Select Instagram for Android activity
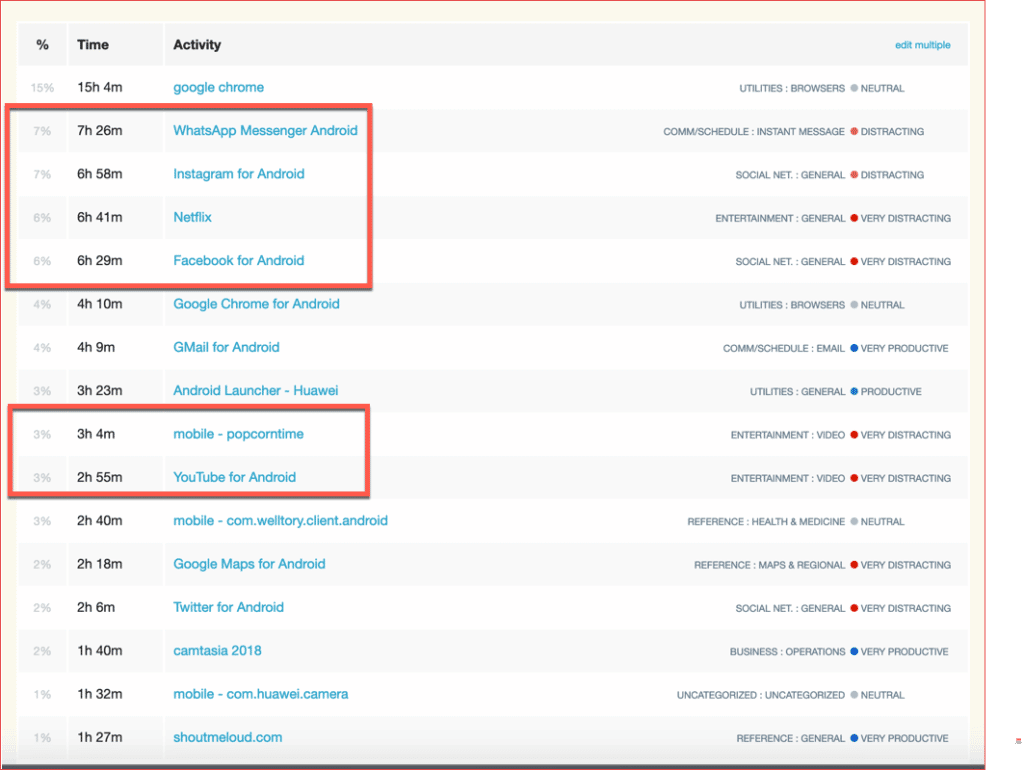This screenshot has width=1024, height=770. (x=238, y=174)
